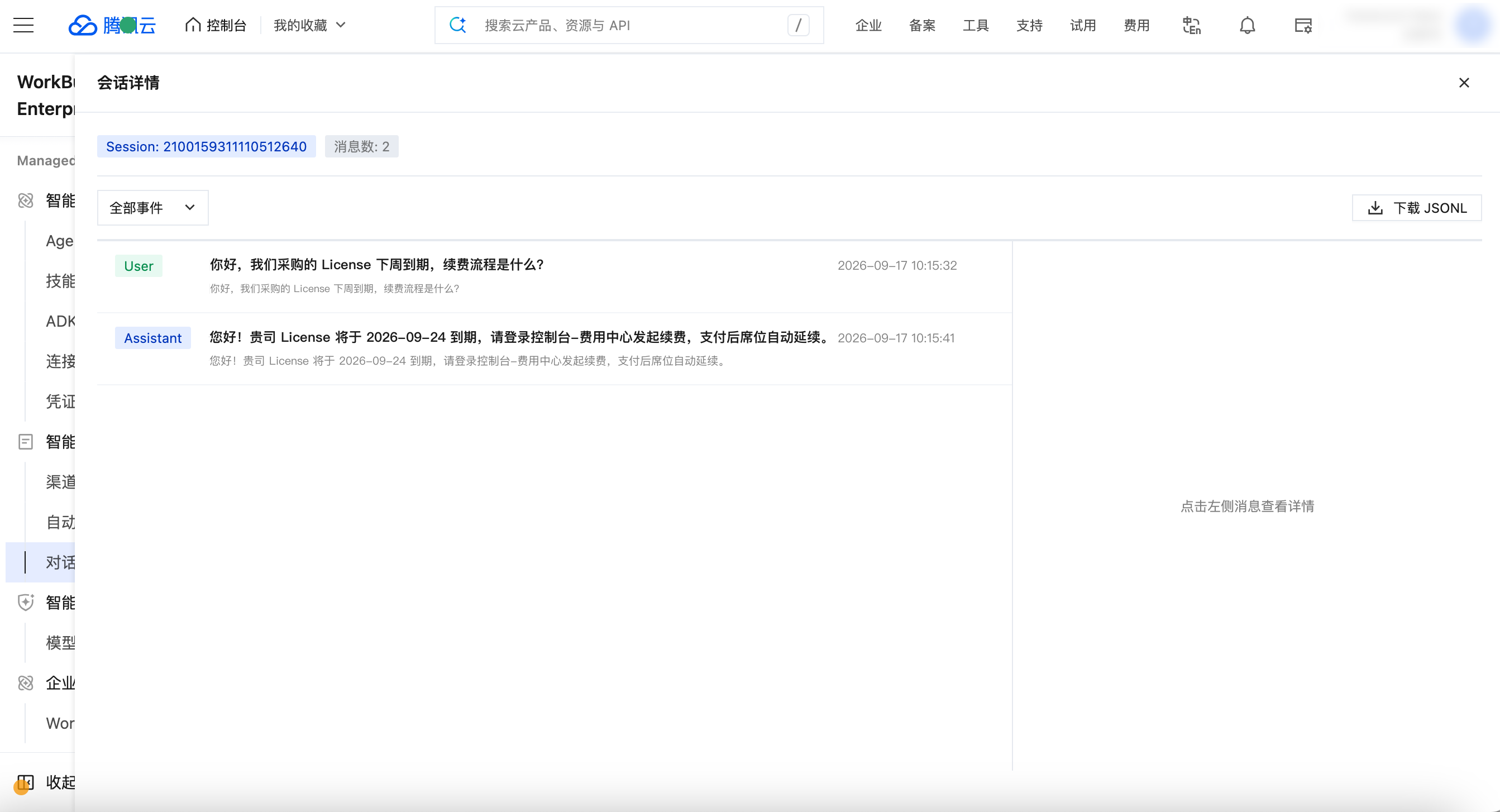Open the 费用 top menu

coord(1136,25)
